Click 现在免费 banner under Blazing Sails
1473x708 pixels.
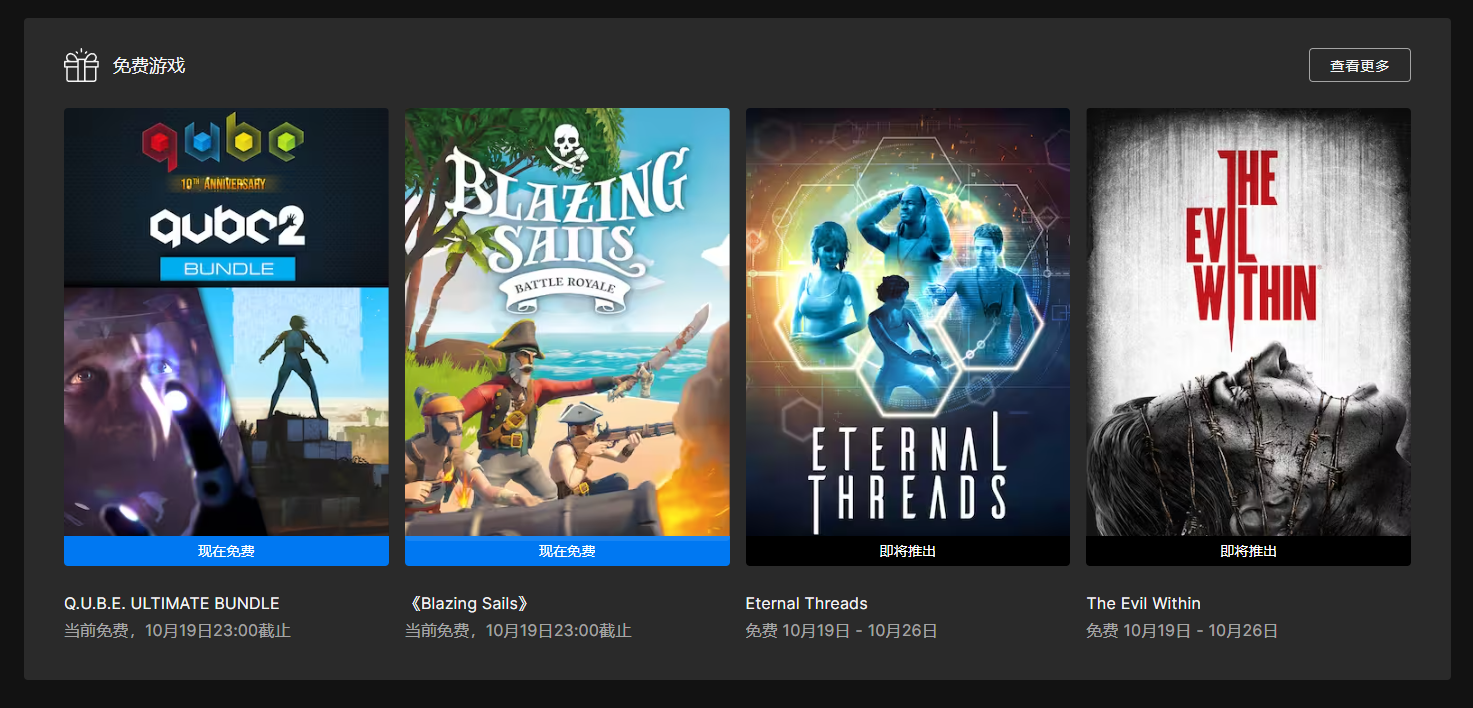(567, 551)
